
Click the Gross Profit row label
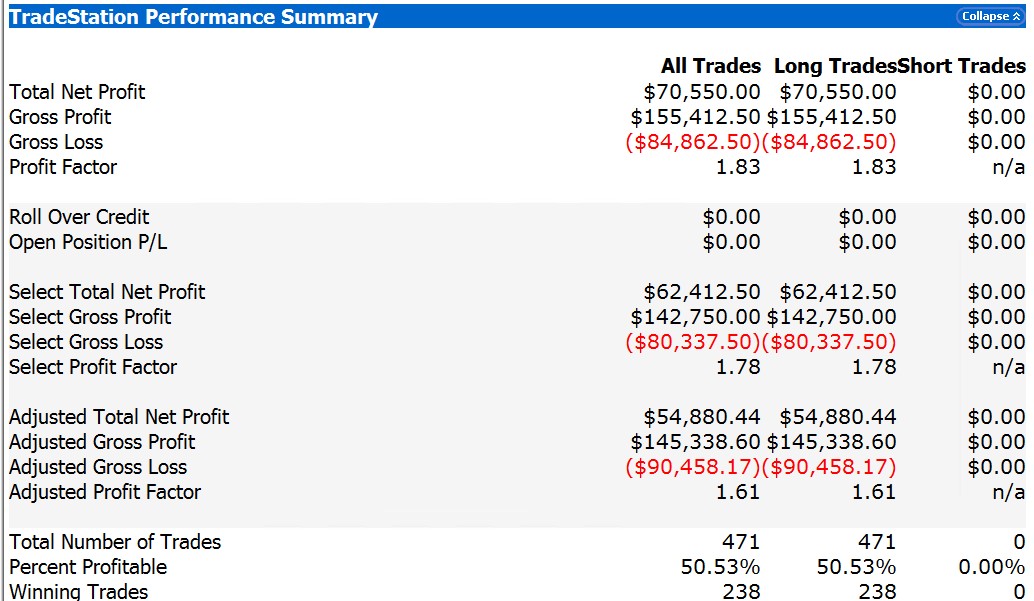pos(60,117)
